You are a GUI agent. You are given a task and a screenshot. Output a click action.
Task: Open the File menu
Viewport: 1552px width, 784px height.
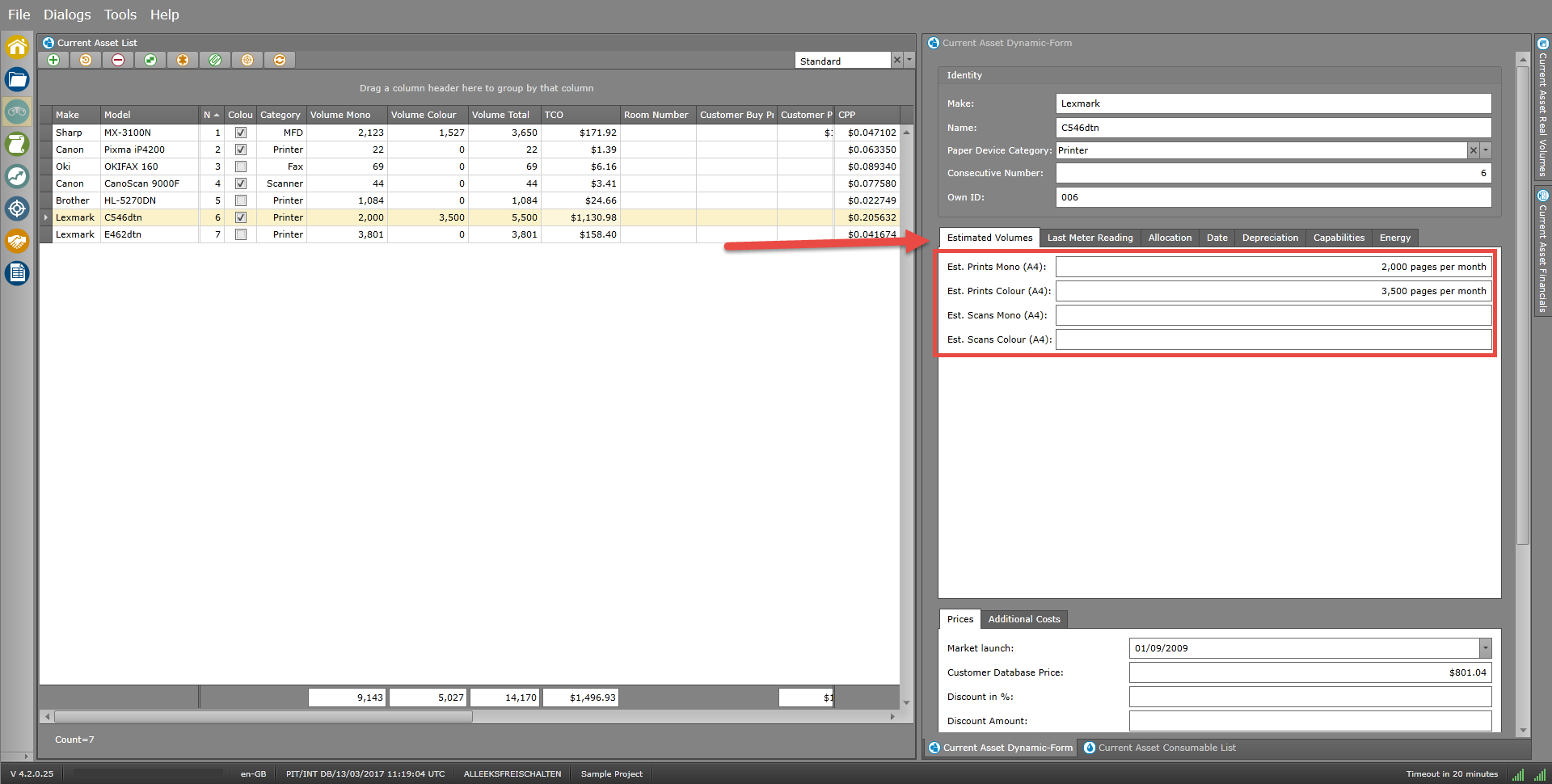pyautogui.click(x=19, y=15)
